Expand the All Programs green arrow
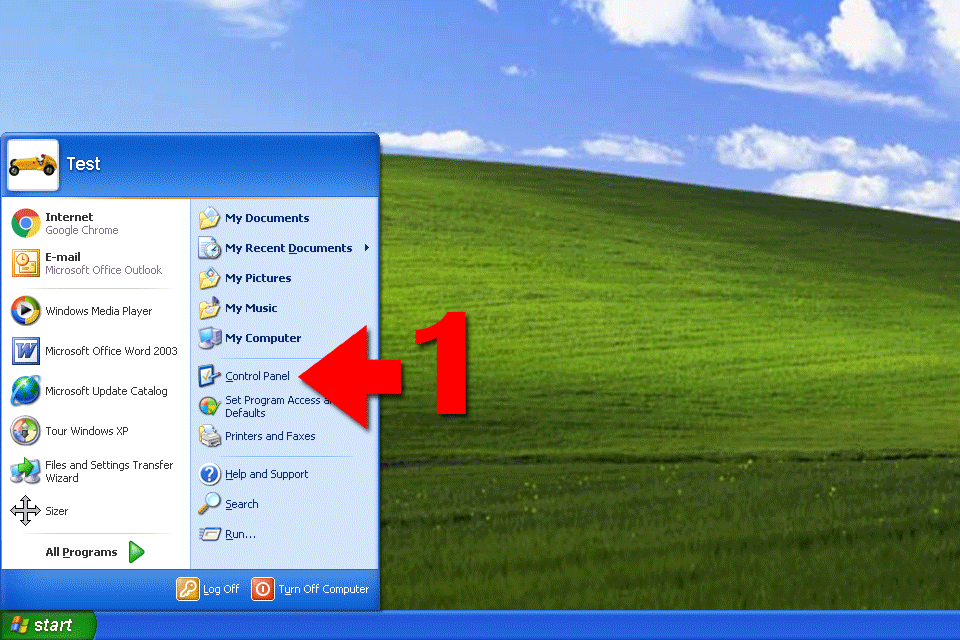This screenshot has height=640, width=960. [137, 552]
